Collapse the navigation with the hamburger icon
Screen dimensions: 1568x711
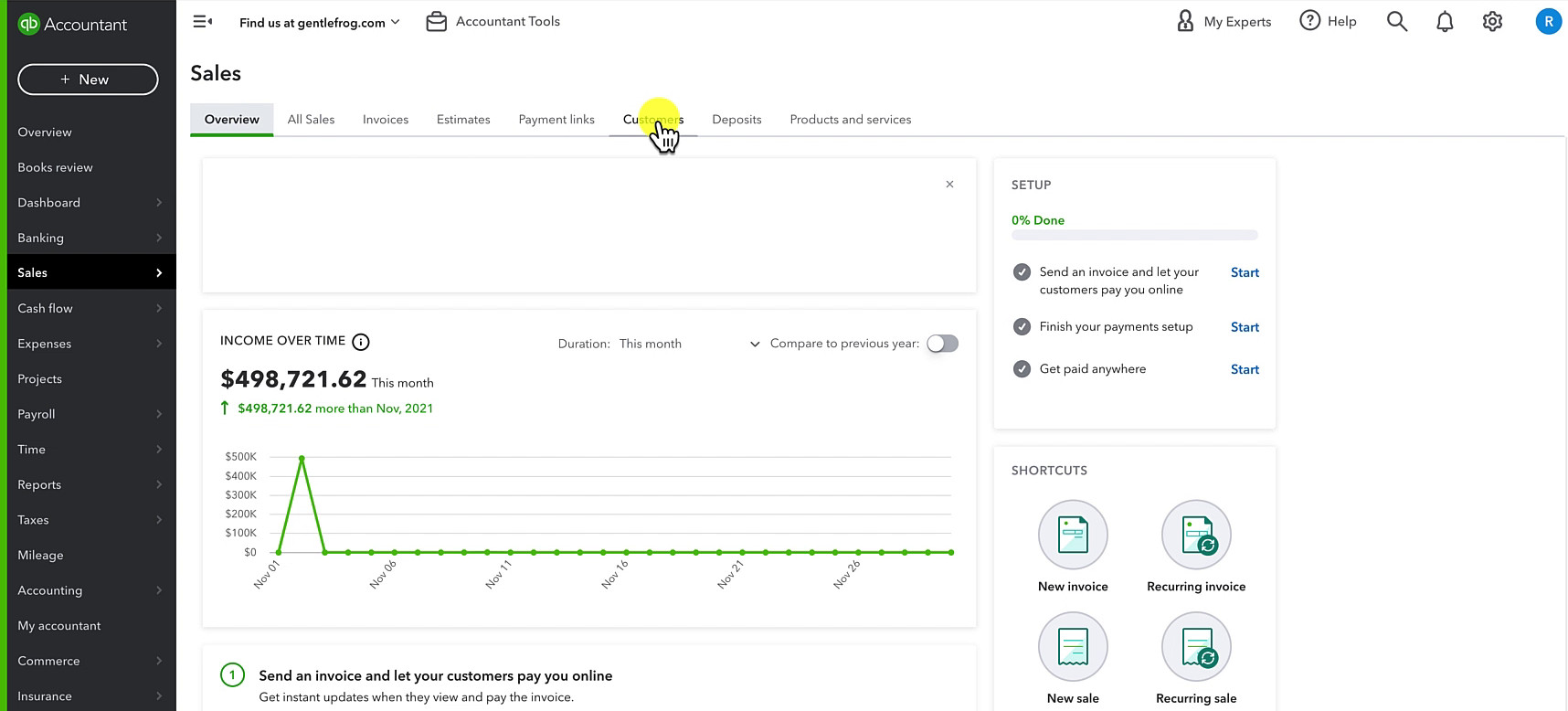[203, 21]
